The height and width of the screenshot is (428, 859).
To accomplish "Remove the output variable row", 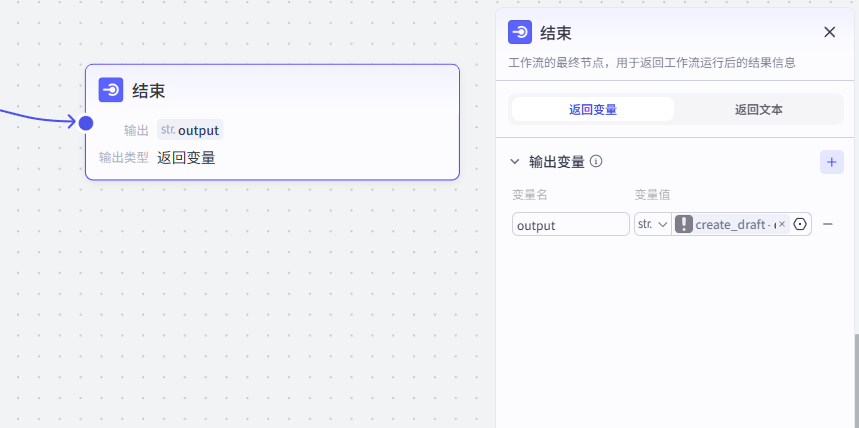I will pos(828,224).
